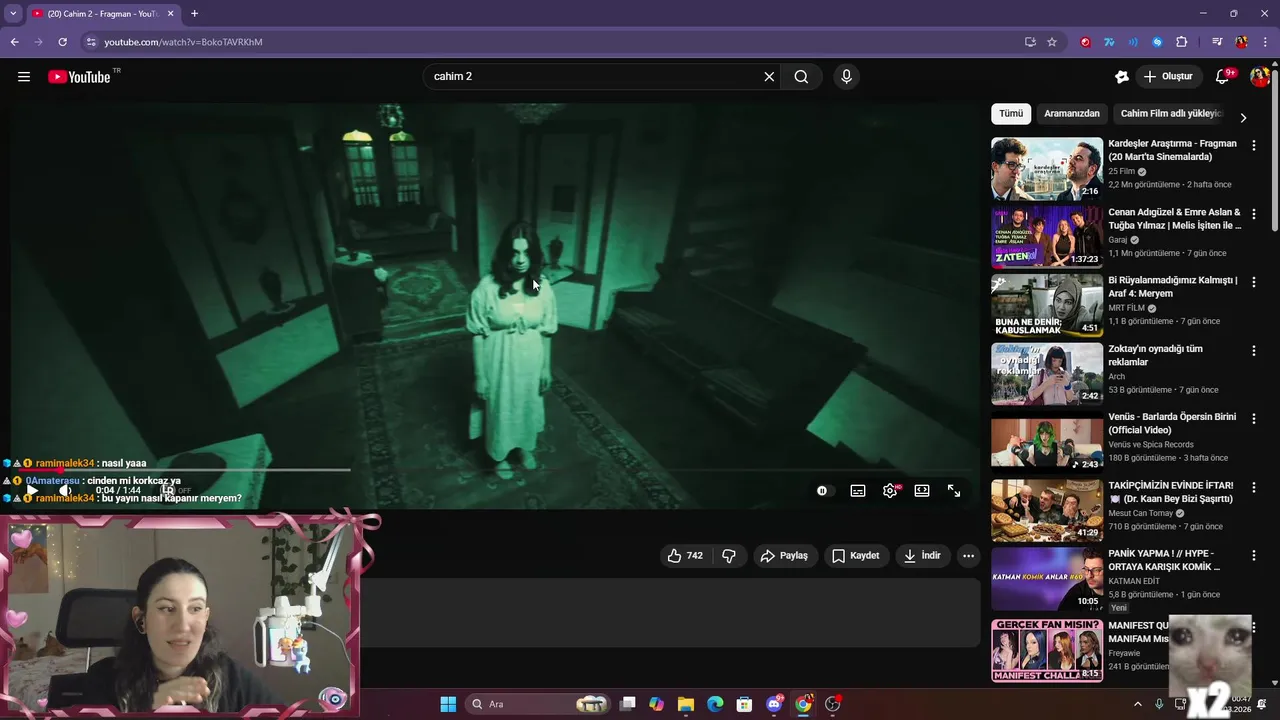The width and height of the screenshot is (1280, 720).
Task: Open the Windows Start menu
Action: tap(448, 704)
